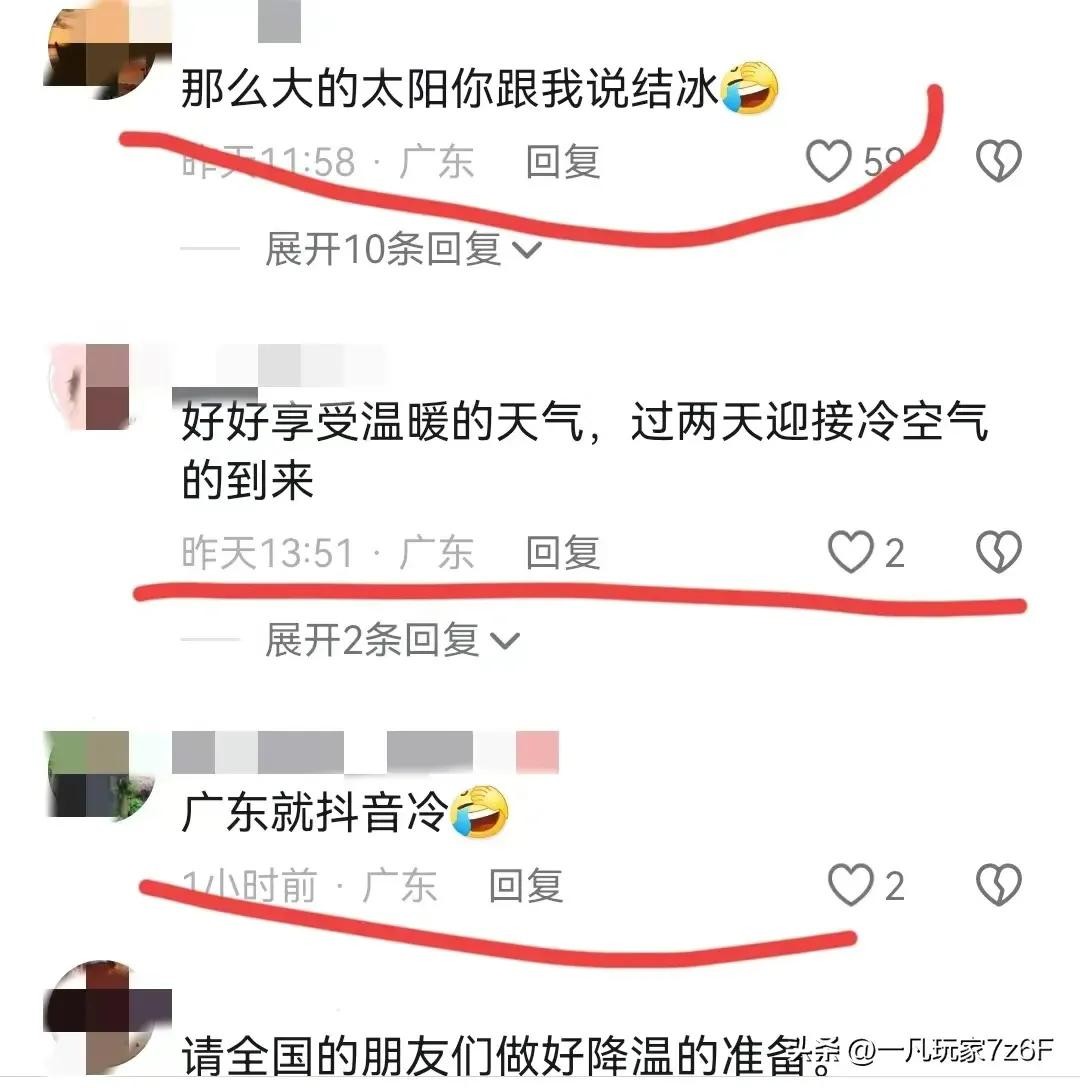This screenshot has height=1088, width=1080.
Task: Tap laughing emoji after 广东就抖音冷
Action: [x=480, y=812]
